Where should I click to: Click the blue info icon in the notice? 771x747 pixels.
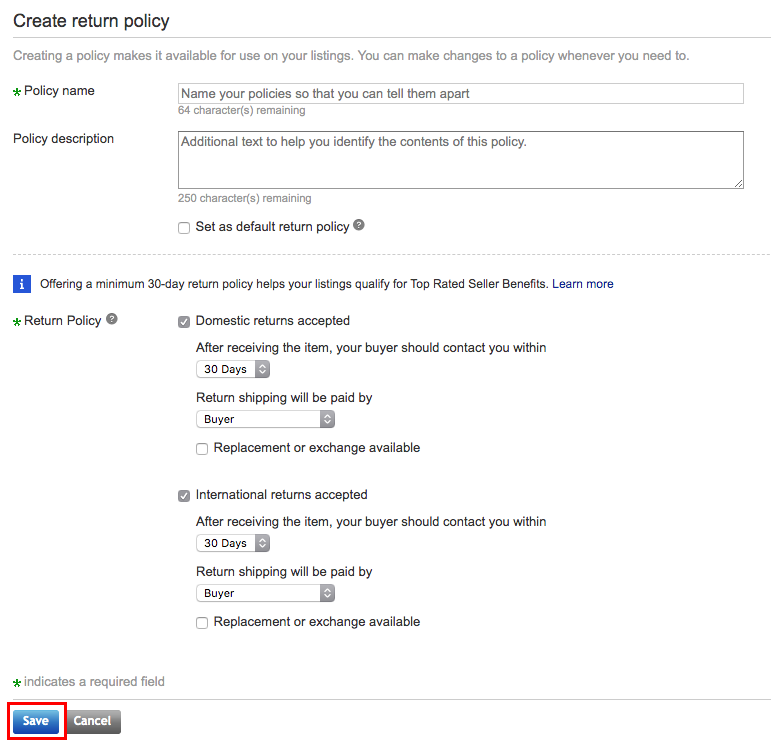point(22,284)
